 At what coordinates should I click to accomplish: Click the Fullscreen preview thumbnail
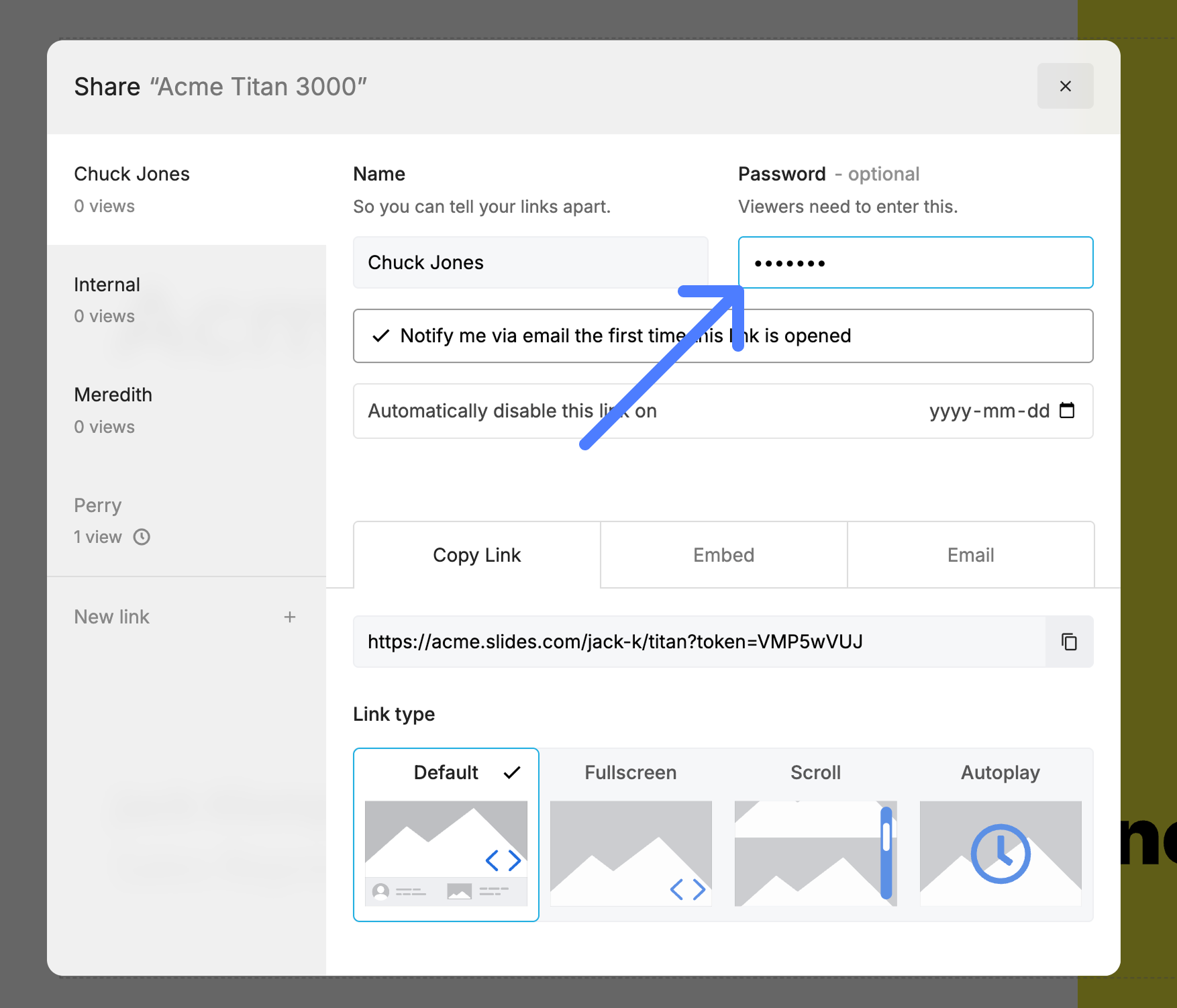(631, 853)
